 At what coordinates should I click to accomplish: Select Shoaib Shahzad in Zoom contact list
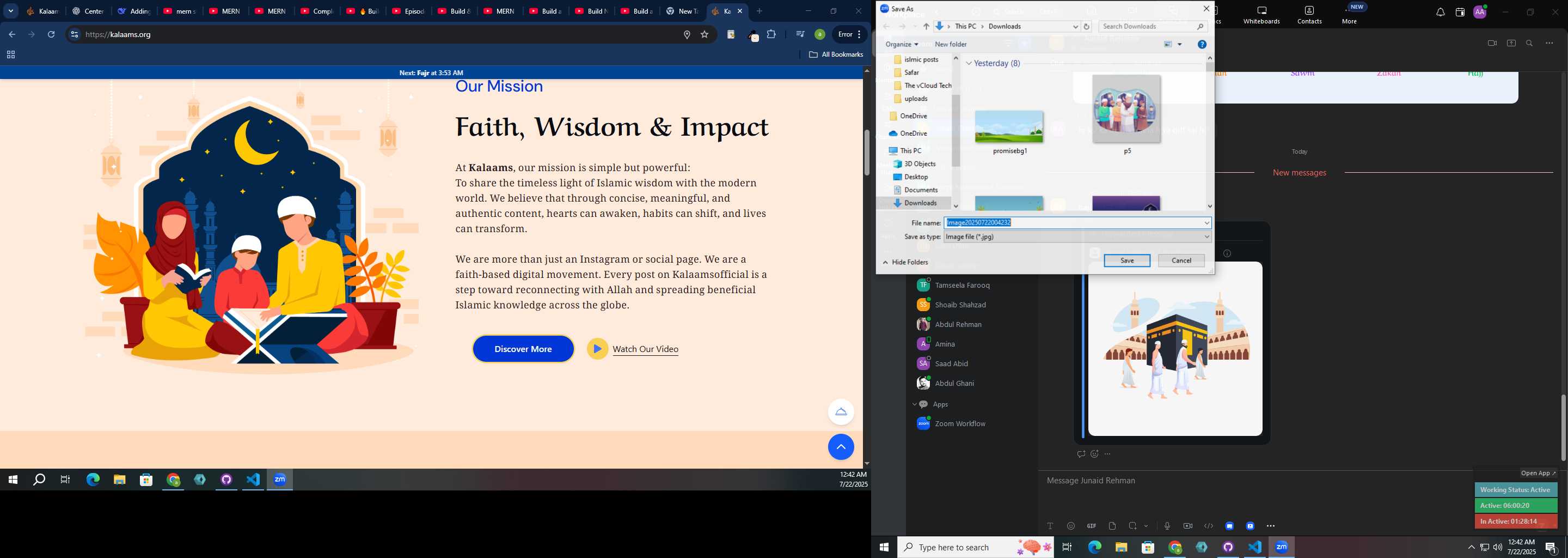coord(960,305)
